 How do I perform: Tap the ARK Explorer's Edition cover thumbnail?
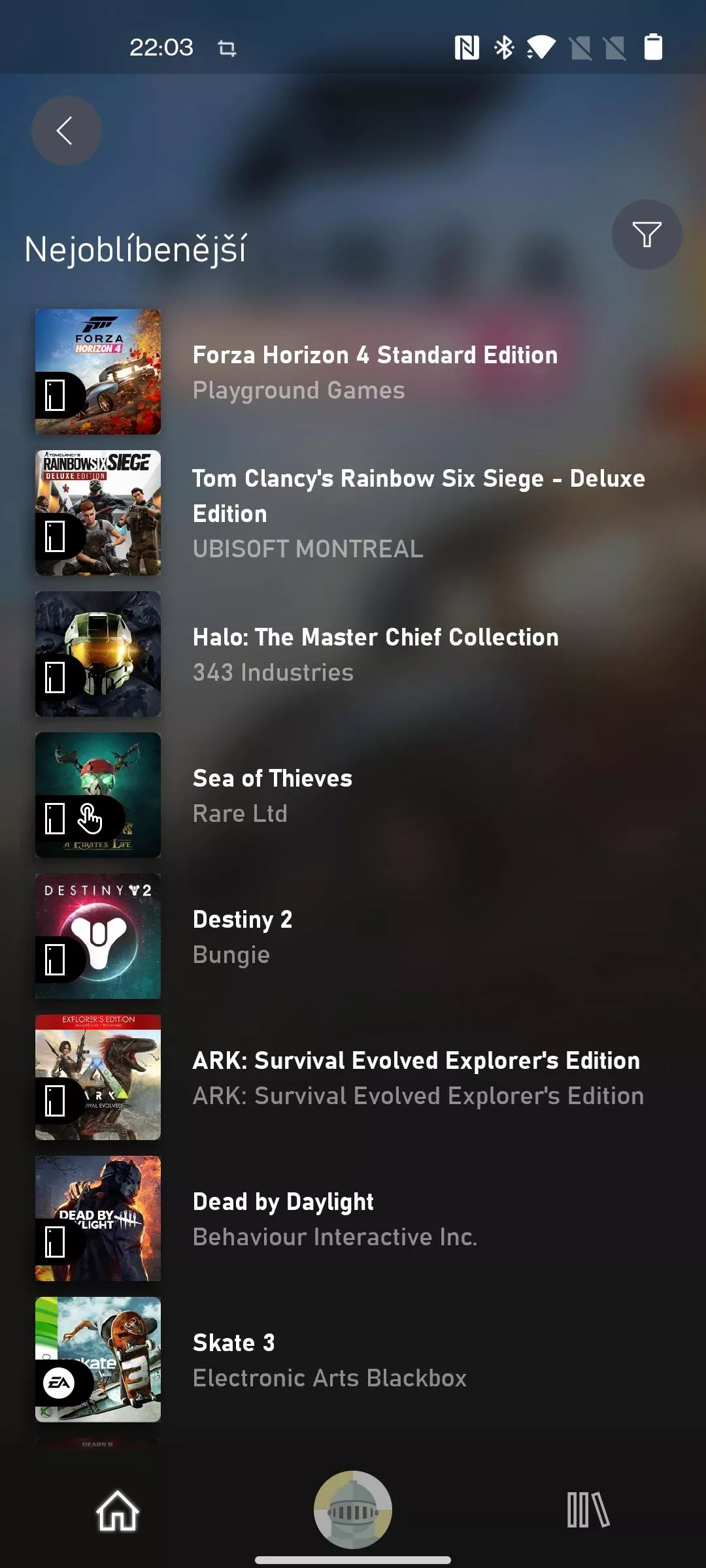click(98, 1077)
